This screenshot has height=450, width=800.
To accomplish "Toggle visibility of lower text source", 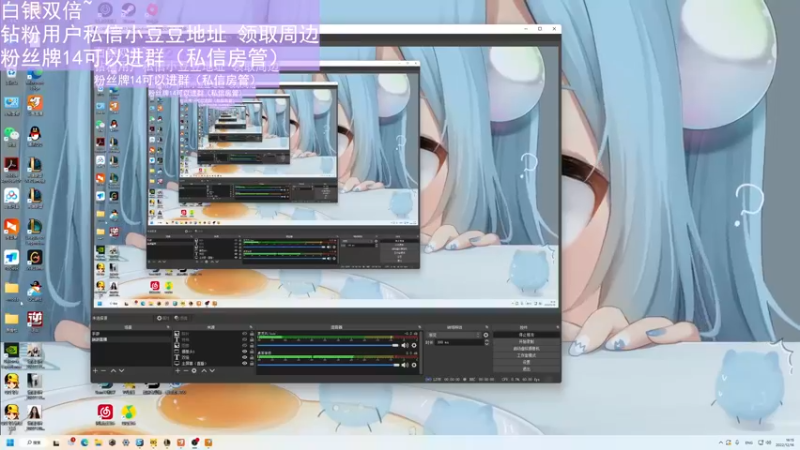I will [244, 357].
